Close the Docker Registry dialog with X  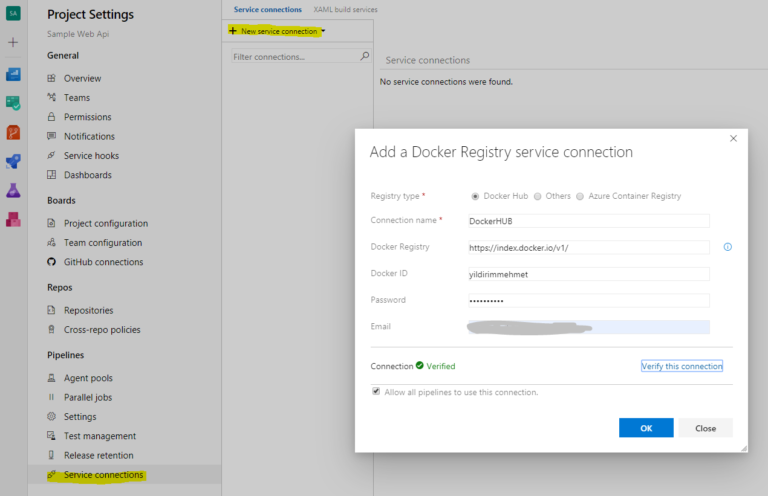[x=733, y=138]
